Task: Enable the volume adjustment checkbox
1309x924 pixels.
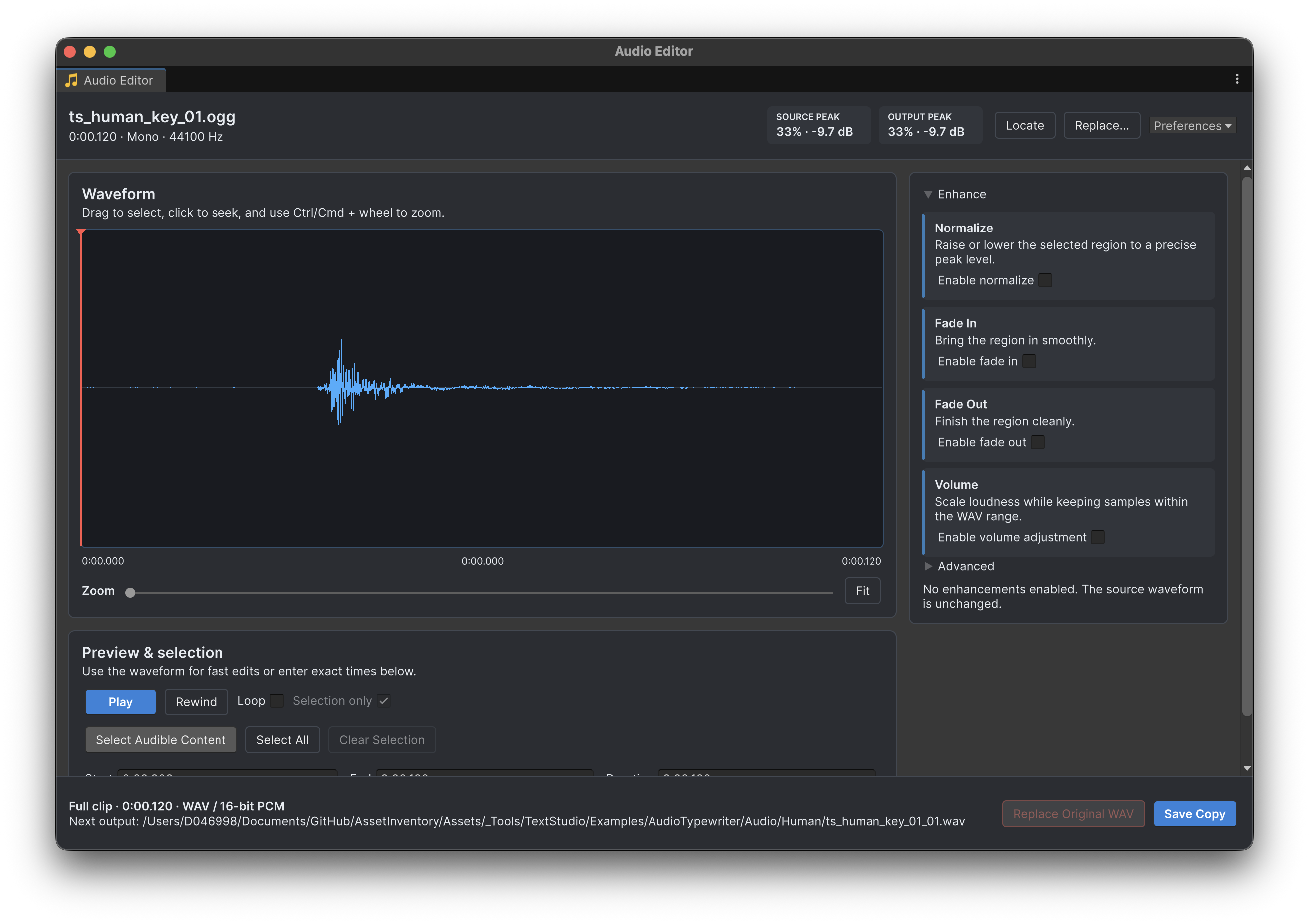Action: (x=1098, y=537)
